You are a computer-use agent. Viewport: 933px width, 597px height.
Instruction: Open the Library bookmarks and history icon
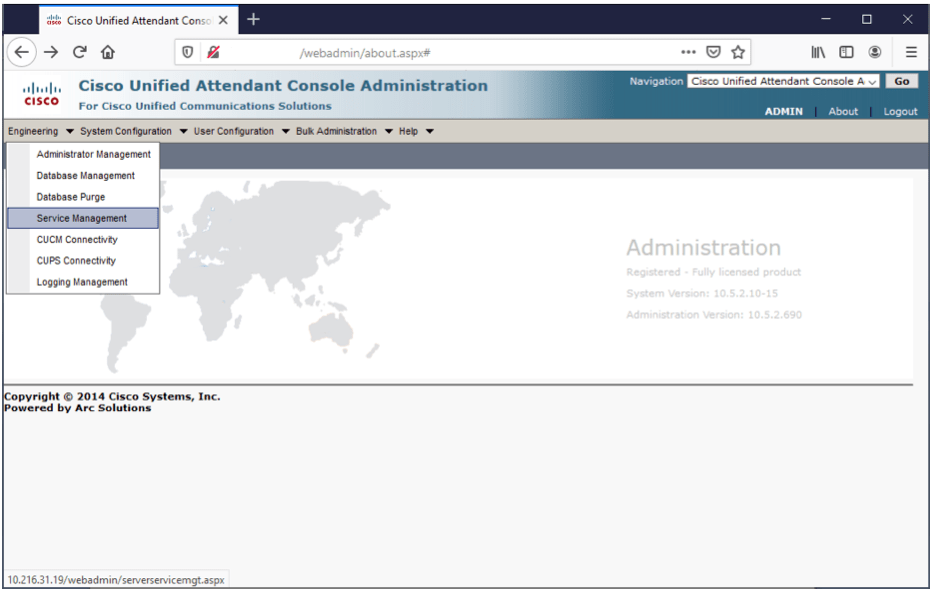tap(818, 52)
